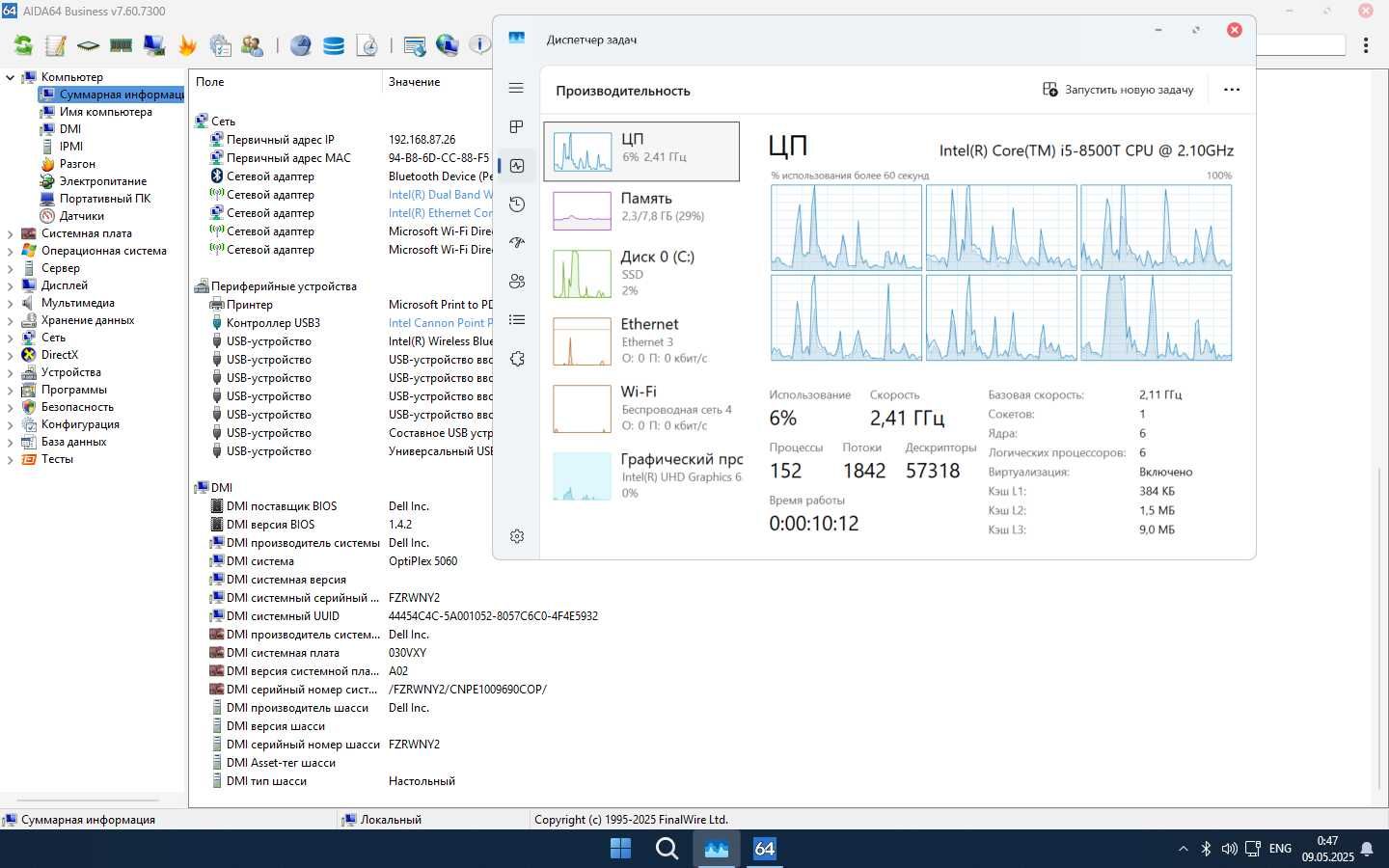Open Windows taskbar Search
This screenshot has width=1389, height=868.
click(x=667, y=849)
